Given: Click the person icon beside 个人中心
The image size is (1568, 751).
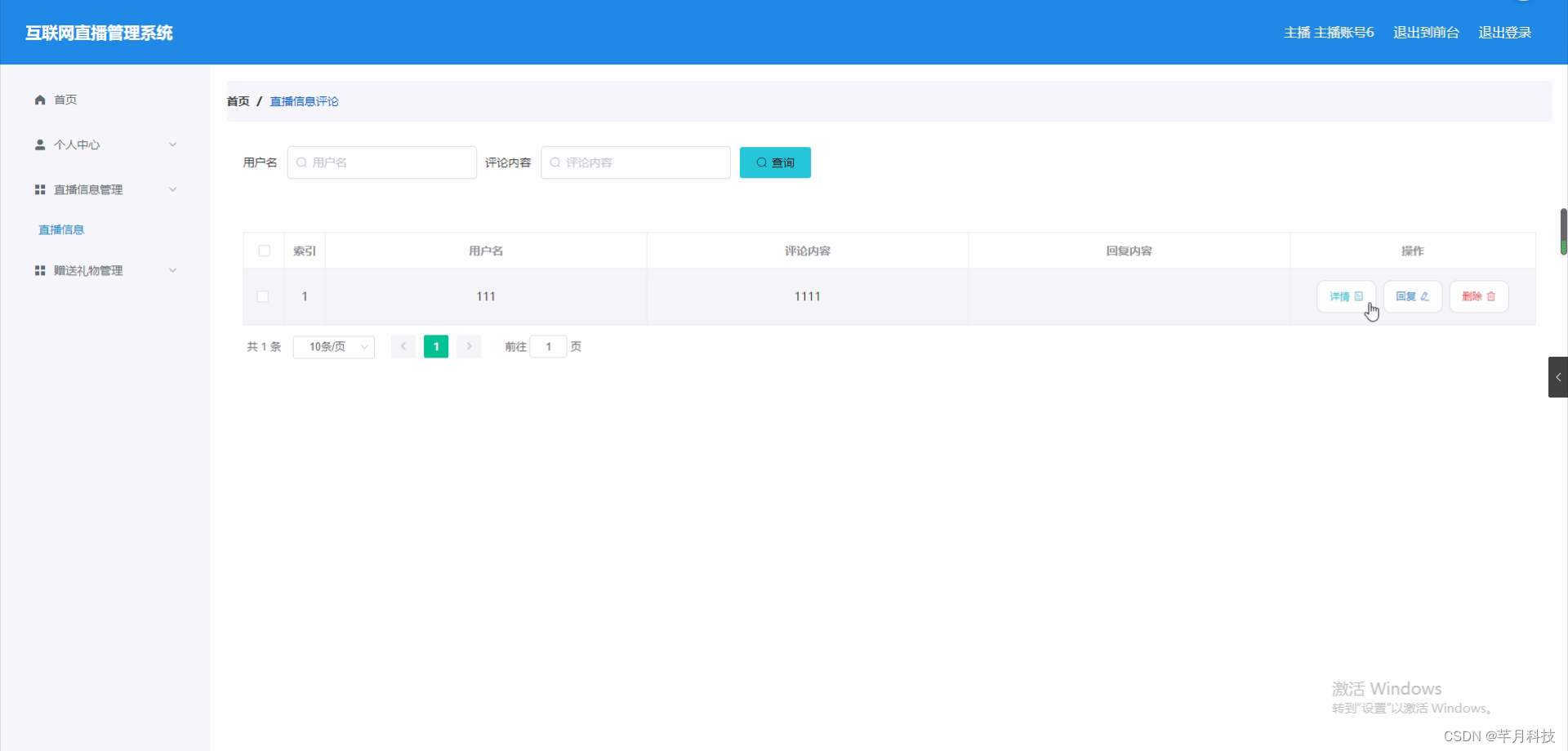Looking at the screenshot, I should [39, 144].
